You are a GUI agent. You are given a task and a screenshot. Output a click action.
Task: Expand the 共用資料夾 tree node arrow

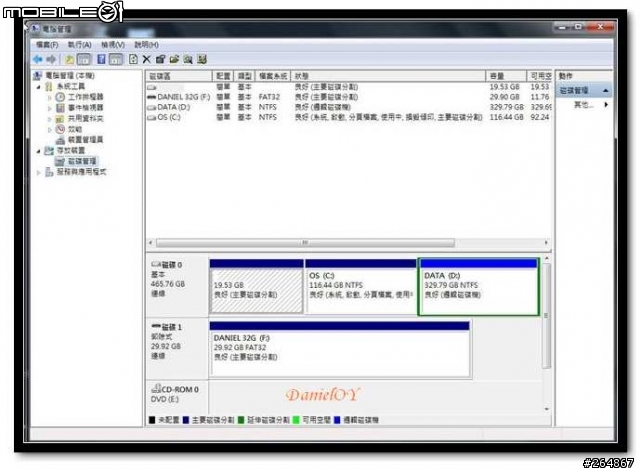(50, 119)
